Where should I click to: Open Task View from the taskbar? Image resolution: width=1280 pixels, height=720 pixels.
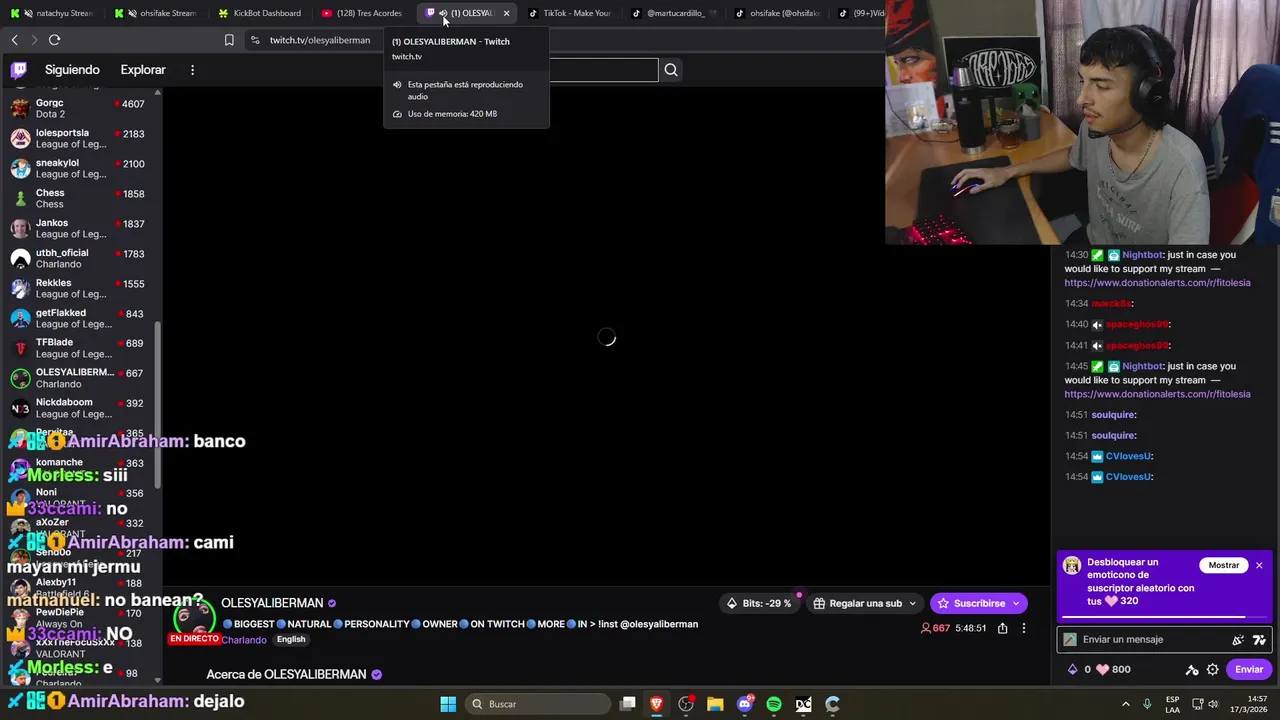(628, 704)
